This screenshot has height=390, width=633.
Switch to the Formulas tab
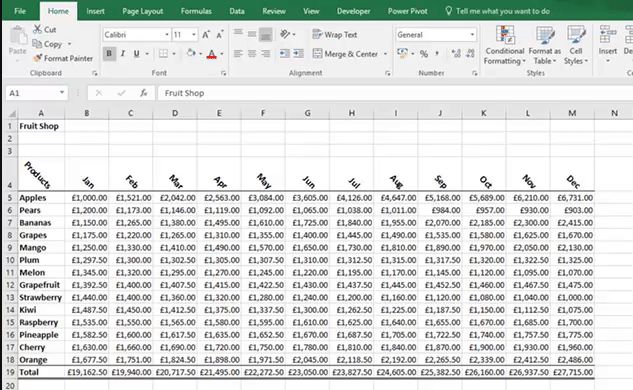coord(196,11)
